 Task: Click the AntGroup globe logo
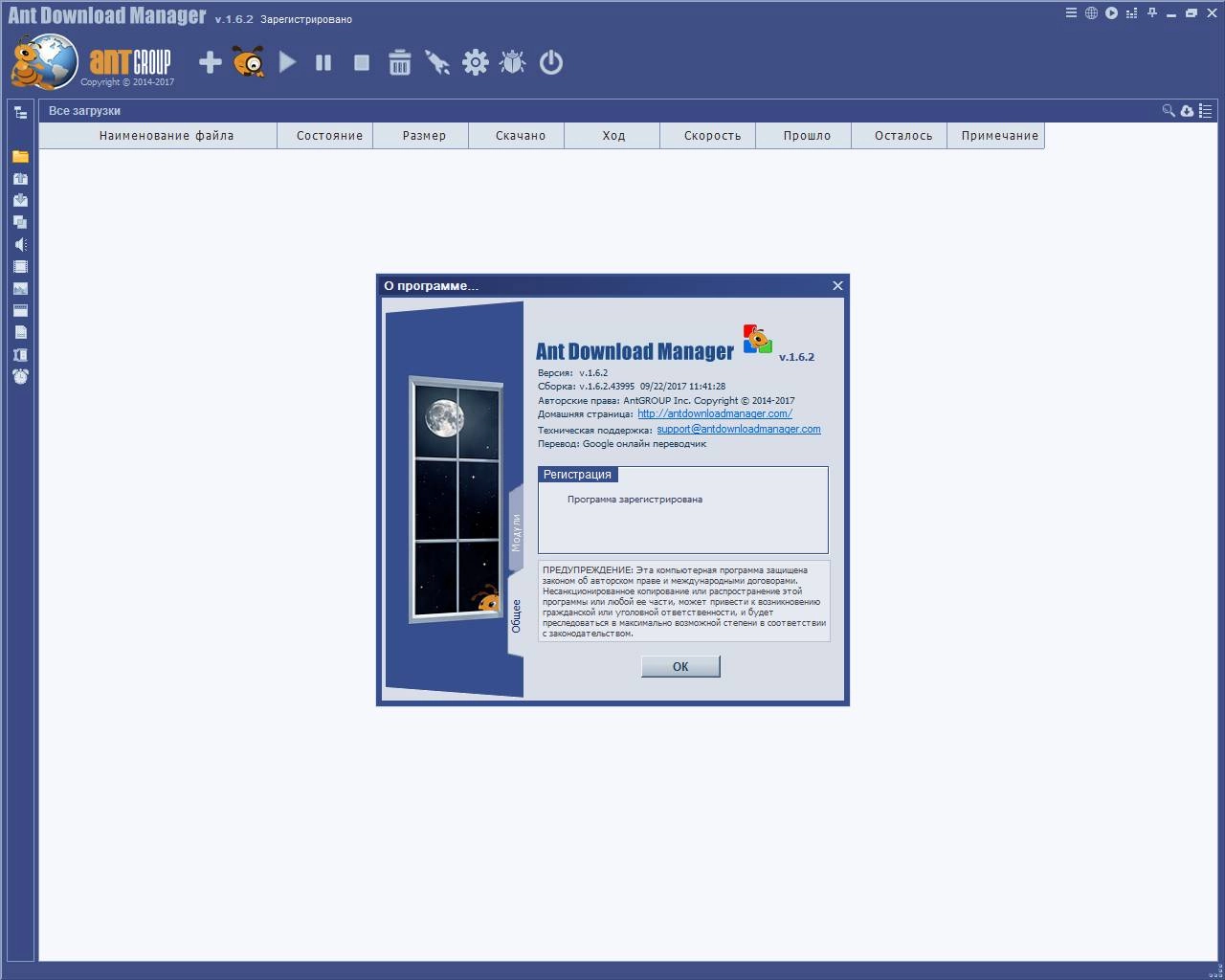[44, 61]
